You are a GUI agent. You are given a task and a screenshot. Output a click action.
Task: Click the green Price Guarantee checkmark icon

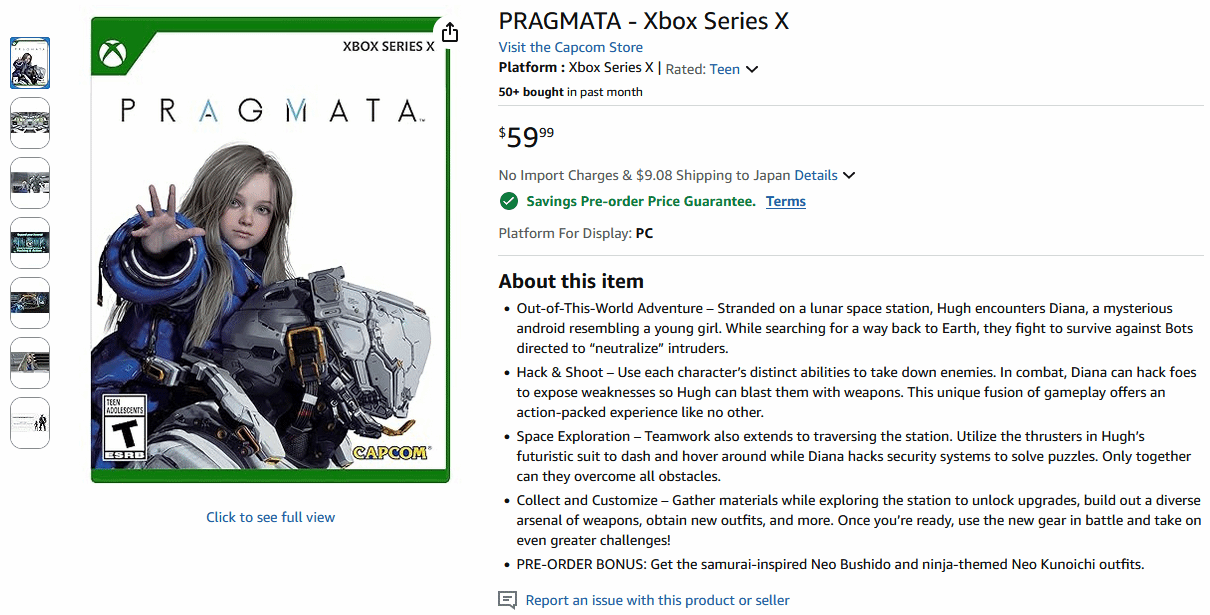[509, 201]
